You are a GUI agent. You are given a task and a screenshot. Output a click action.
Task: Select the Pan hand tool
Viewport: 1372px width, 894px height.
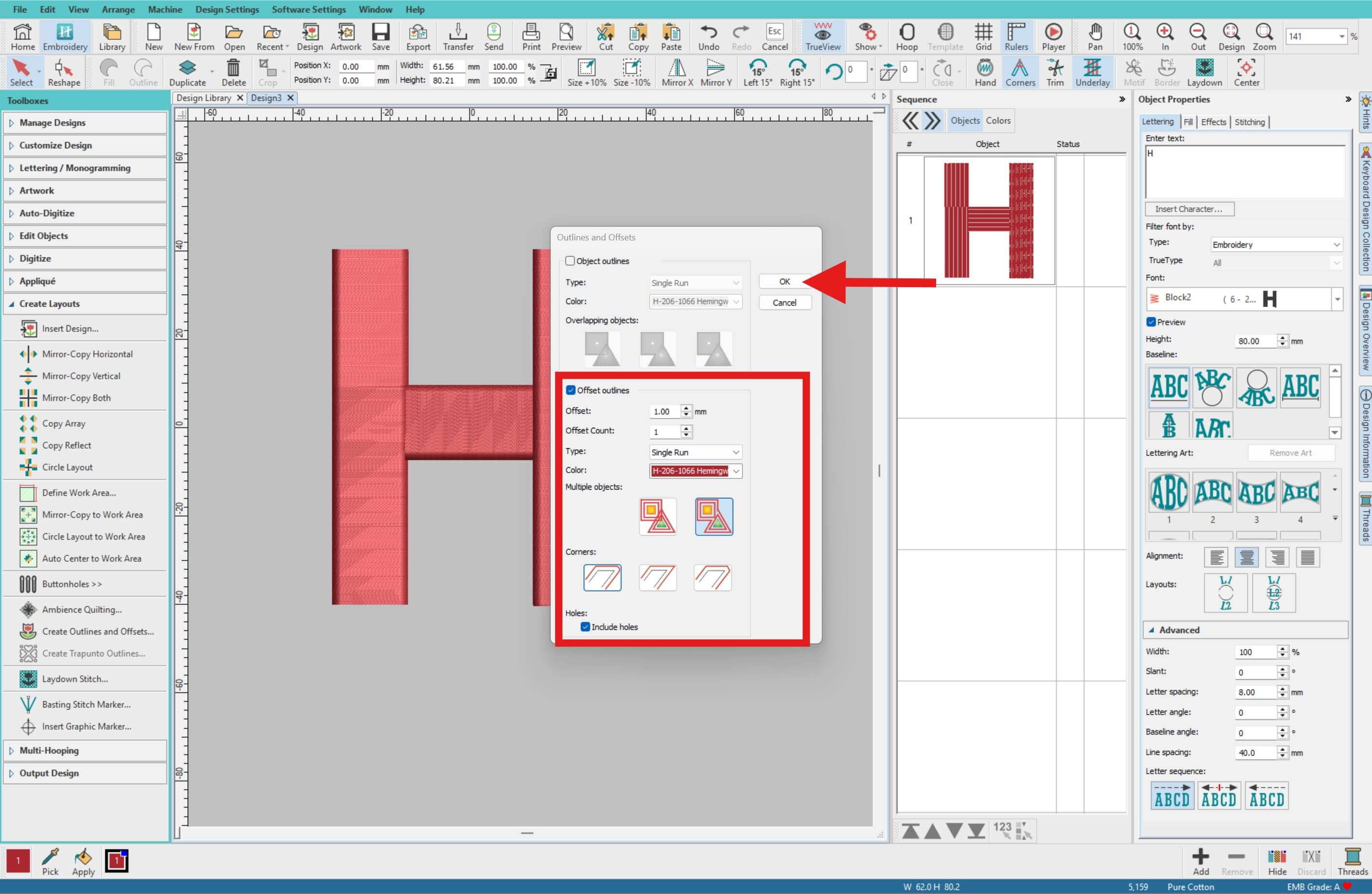click(1095, 36)
